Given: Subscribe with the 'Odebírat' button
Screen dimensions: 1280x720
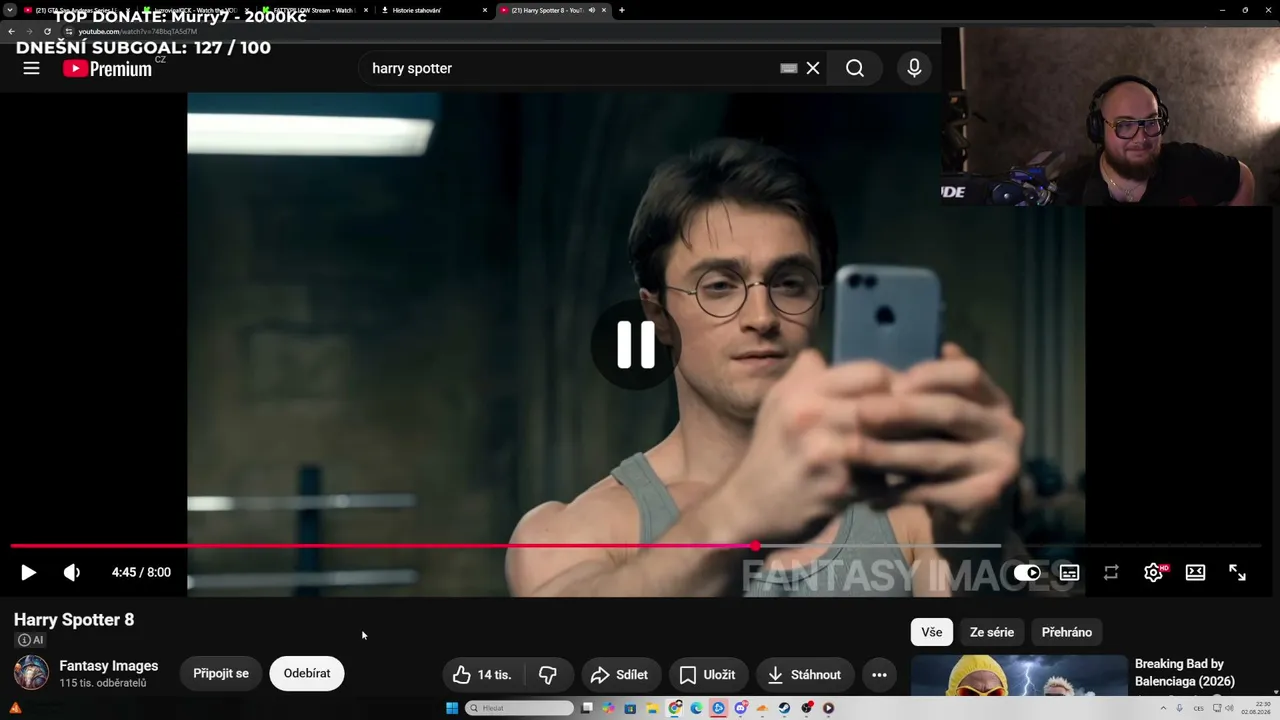Looking at the screenshot, I should point(307,673).
